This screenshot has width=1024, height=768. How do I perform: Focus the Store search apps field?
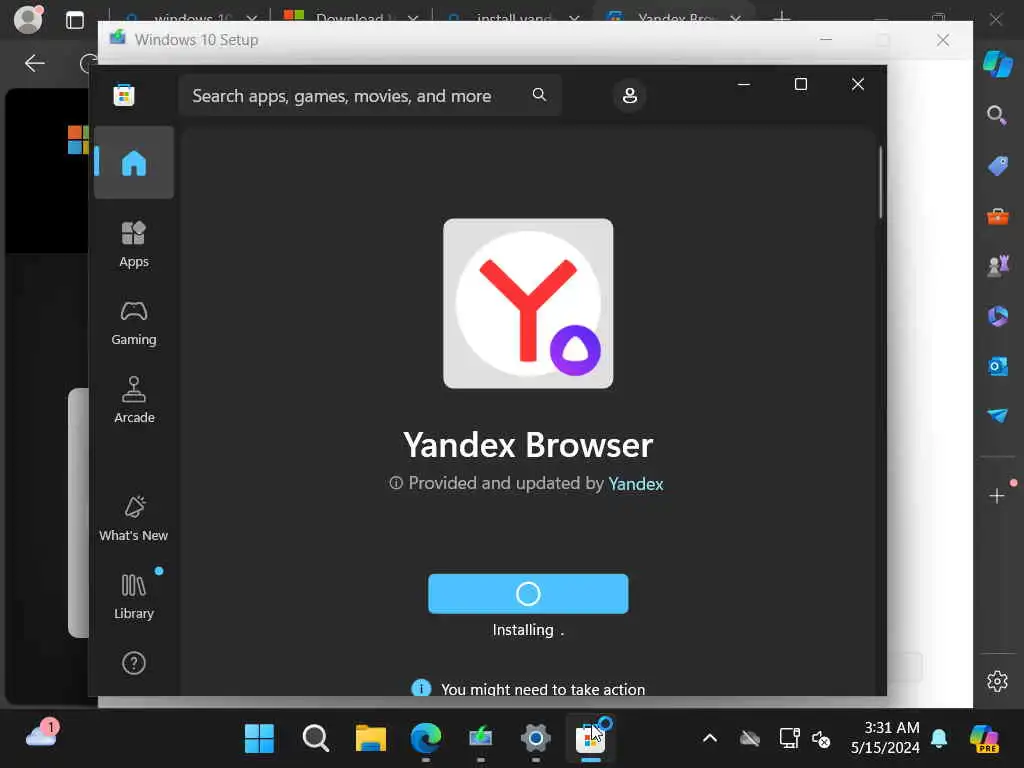[x=370, y=95]
